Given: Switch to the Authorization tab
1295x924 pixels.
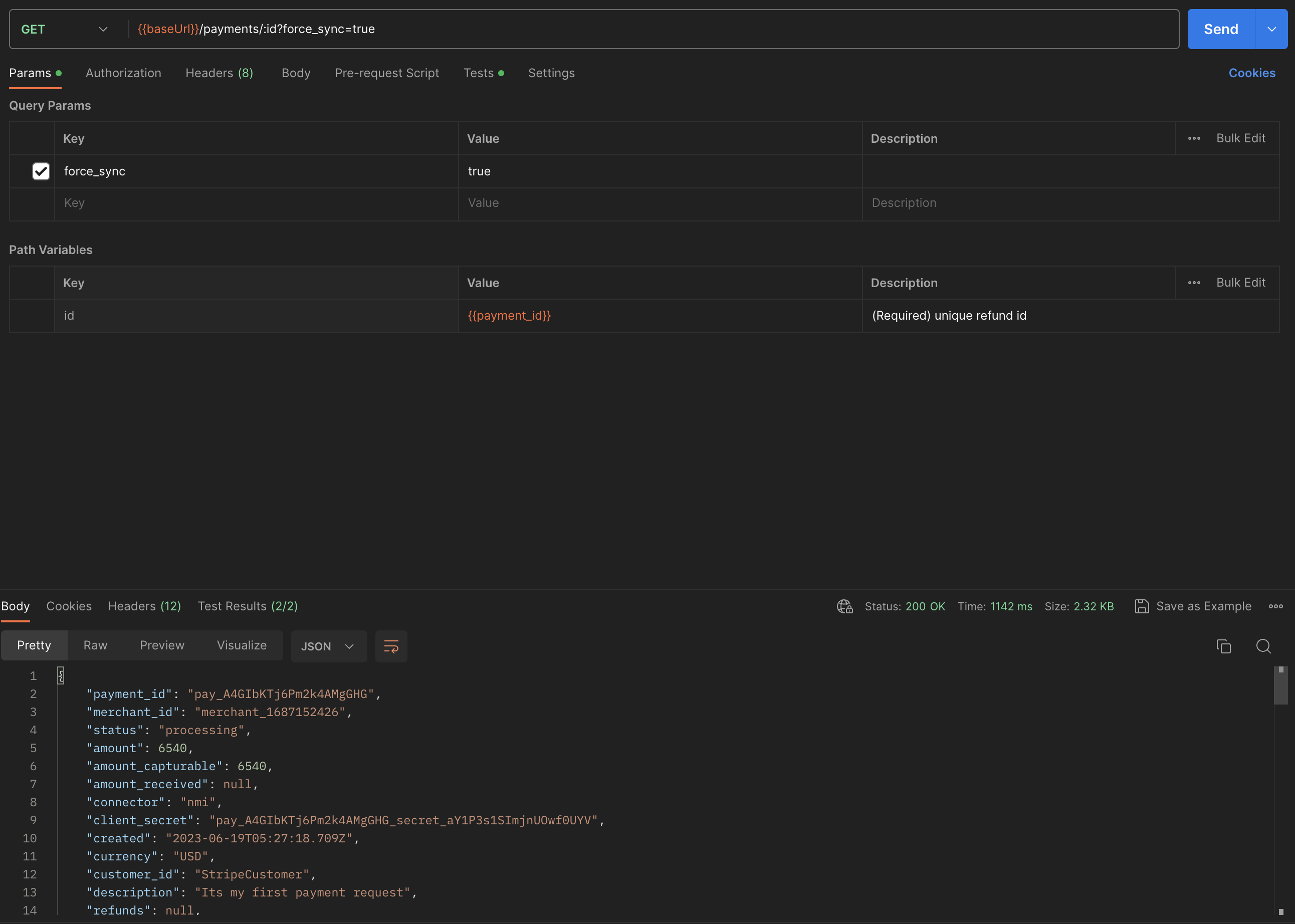Looking at the screenshot, I should click(x=123, y=73).
